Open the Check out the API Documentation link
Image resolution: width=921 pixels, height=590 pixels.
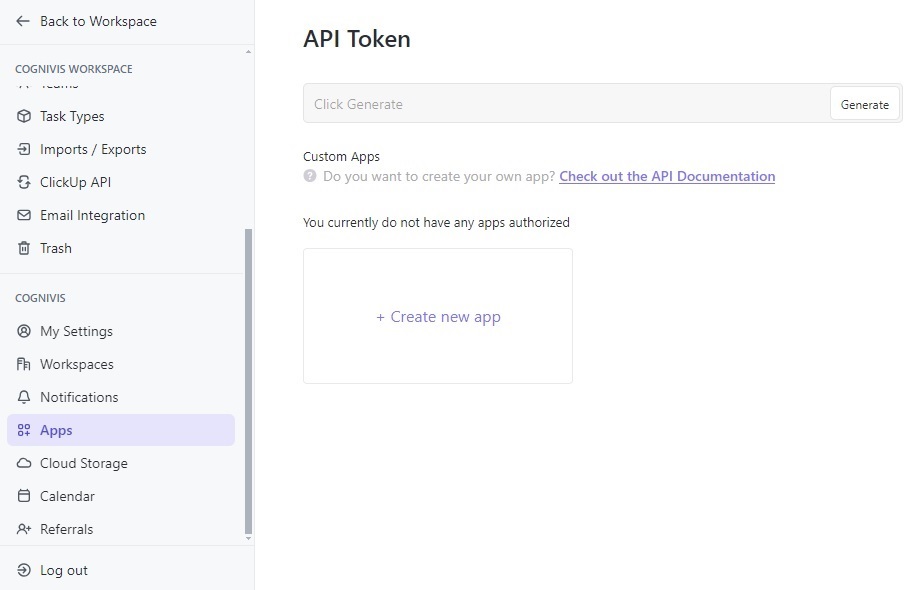pyautogui.click(x=667, y=176)
